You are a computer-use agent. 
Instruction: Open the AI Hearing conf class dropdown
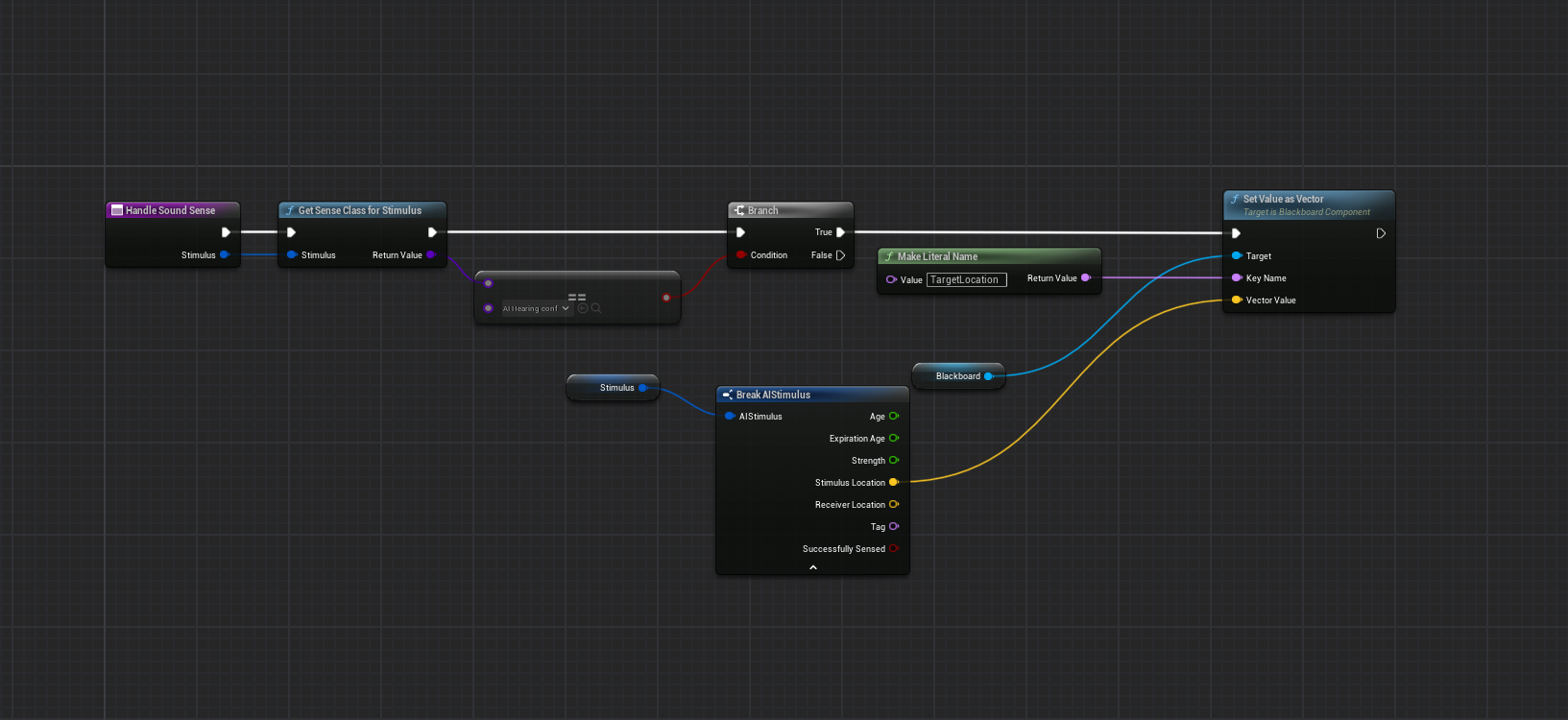tap(537, 309)
